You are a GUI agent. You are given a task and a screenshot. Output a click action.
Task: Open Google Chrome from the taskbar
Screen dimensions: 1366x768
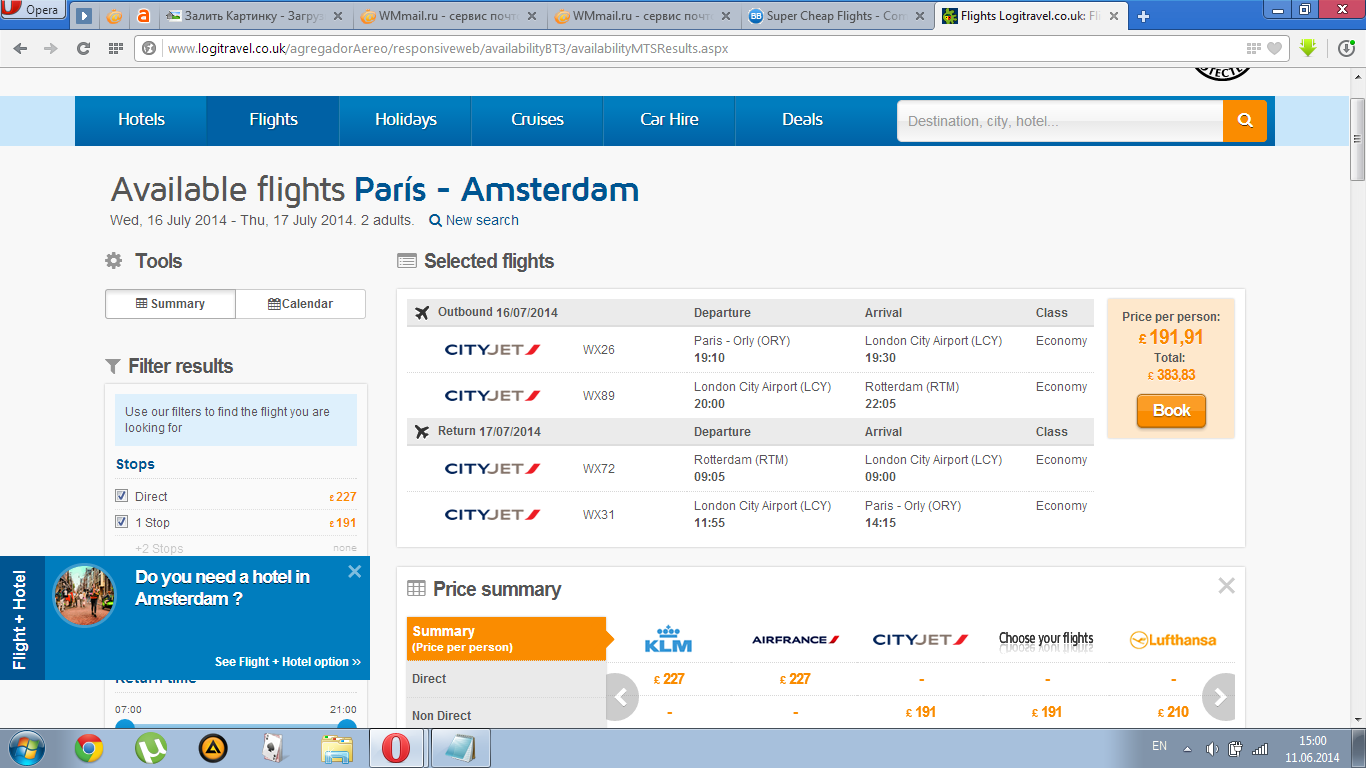[x=89, y=748]
